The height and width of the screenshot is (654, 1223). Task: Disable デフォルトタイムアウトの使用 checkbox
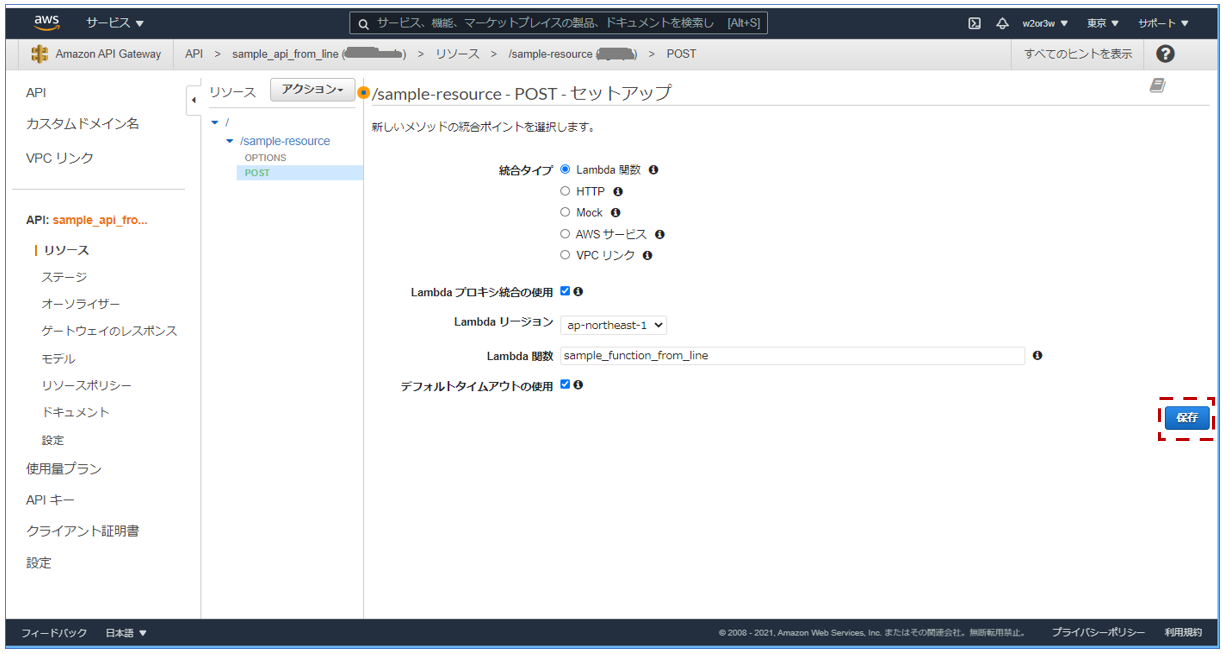[565, 384]
